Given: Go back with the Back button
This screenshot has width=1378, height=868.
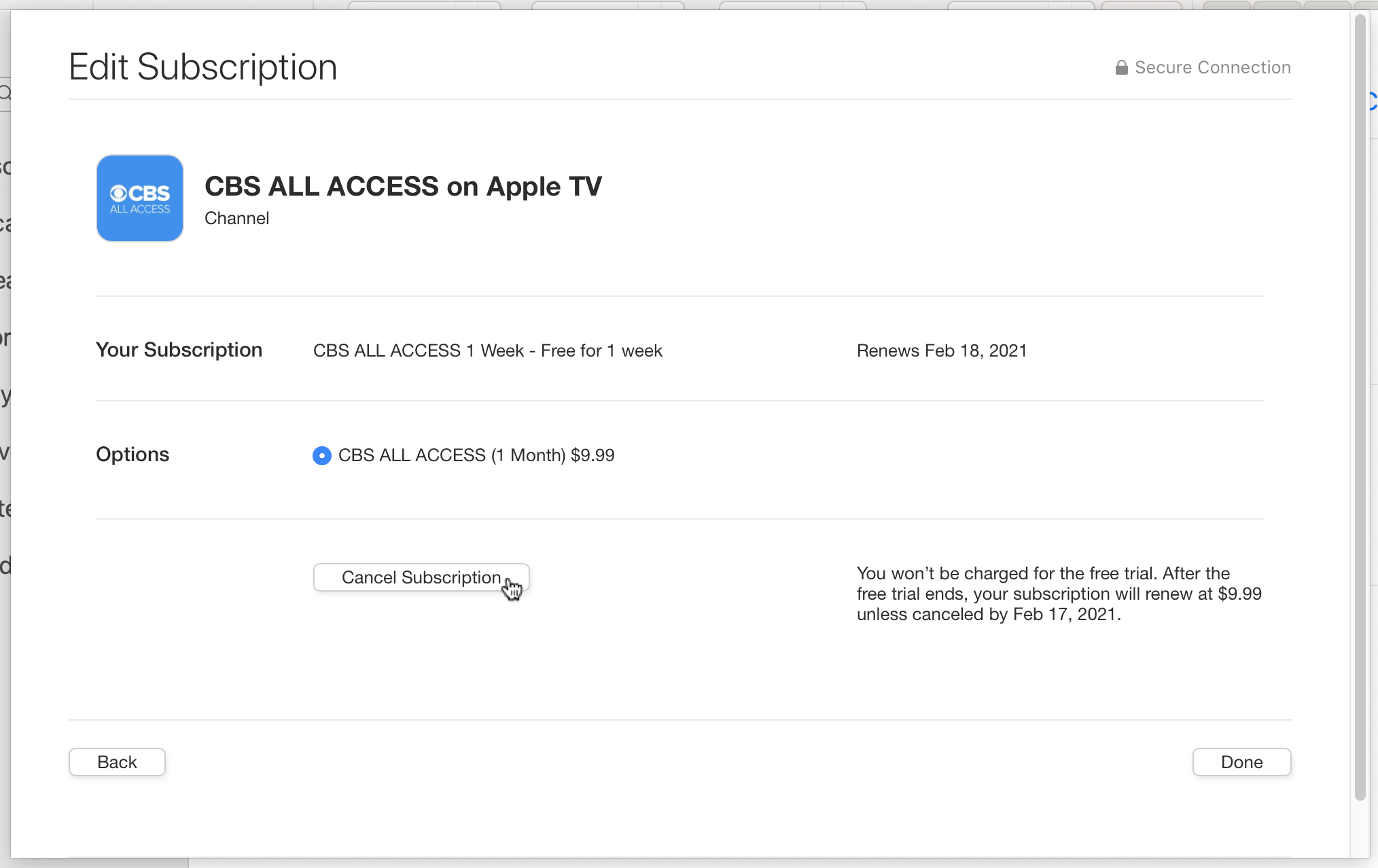Looking at the screenshot, I should click(117, 762).
